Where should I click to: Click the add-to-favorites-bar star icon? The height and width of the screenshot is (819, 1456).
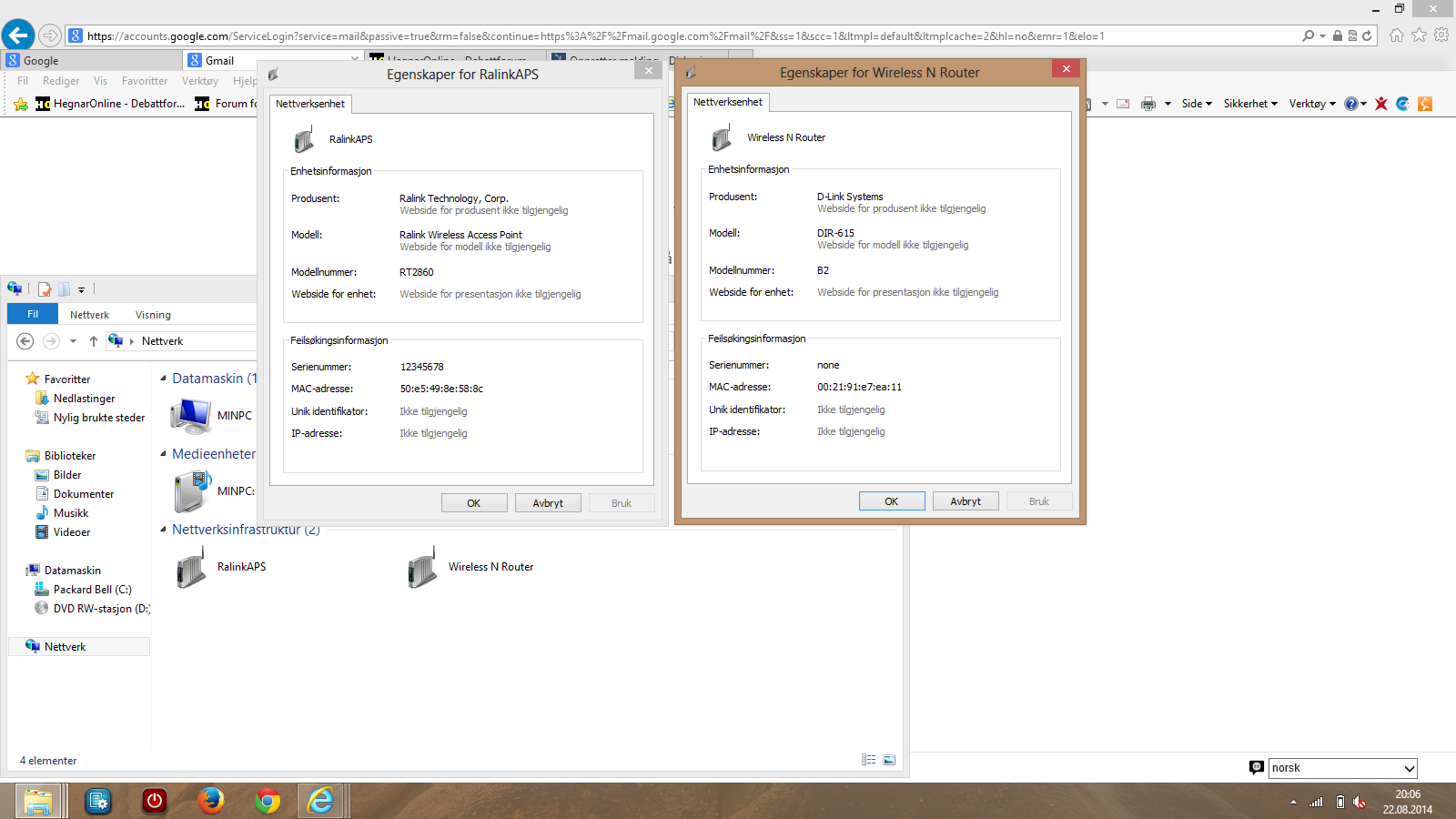21,104
